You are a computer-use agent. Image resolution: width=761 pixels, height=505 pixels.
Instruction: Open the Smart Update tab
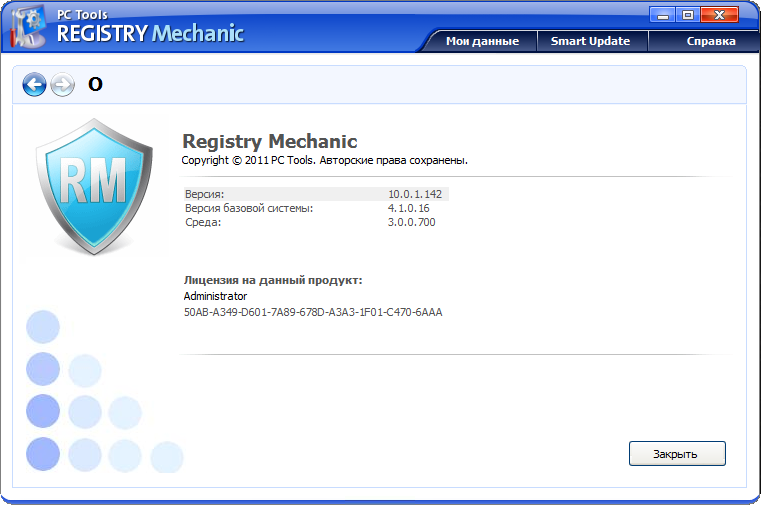click(591, 41)
